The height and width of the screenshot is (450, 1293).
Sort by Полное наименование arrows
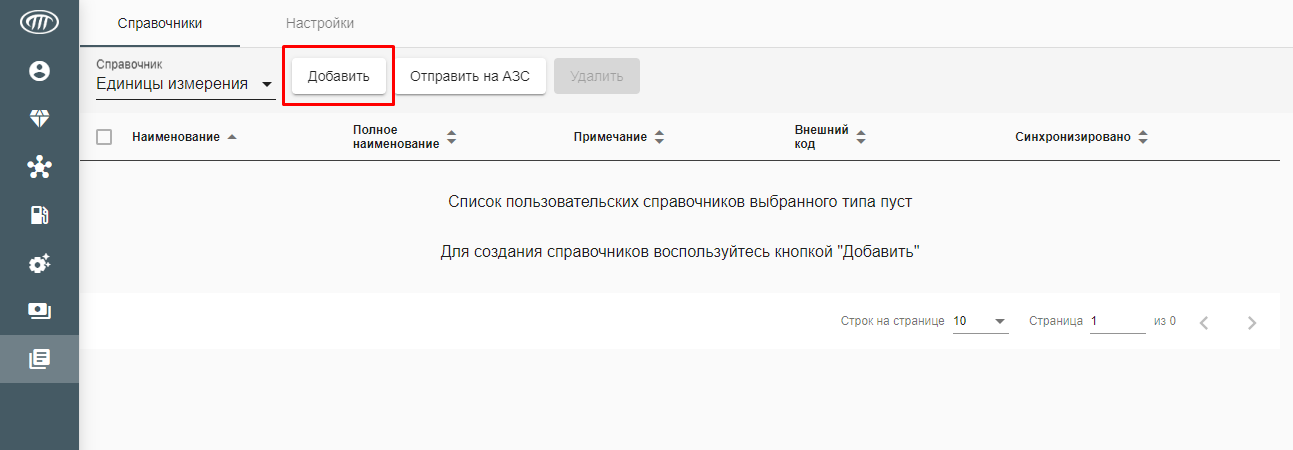[451, 137]
